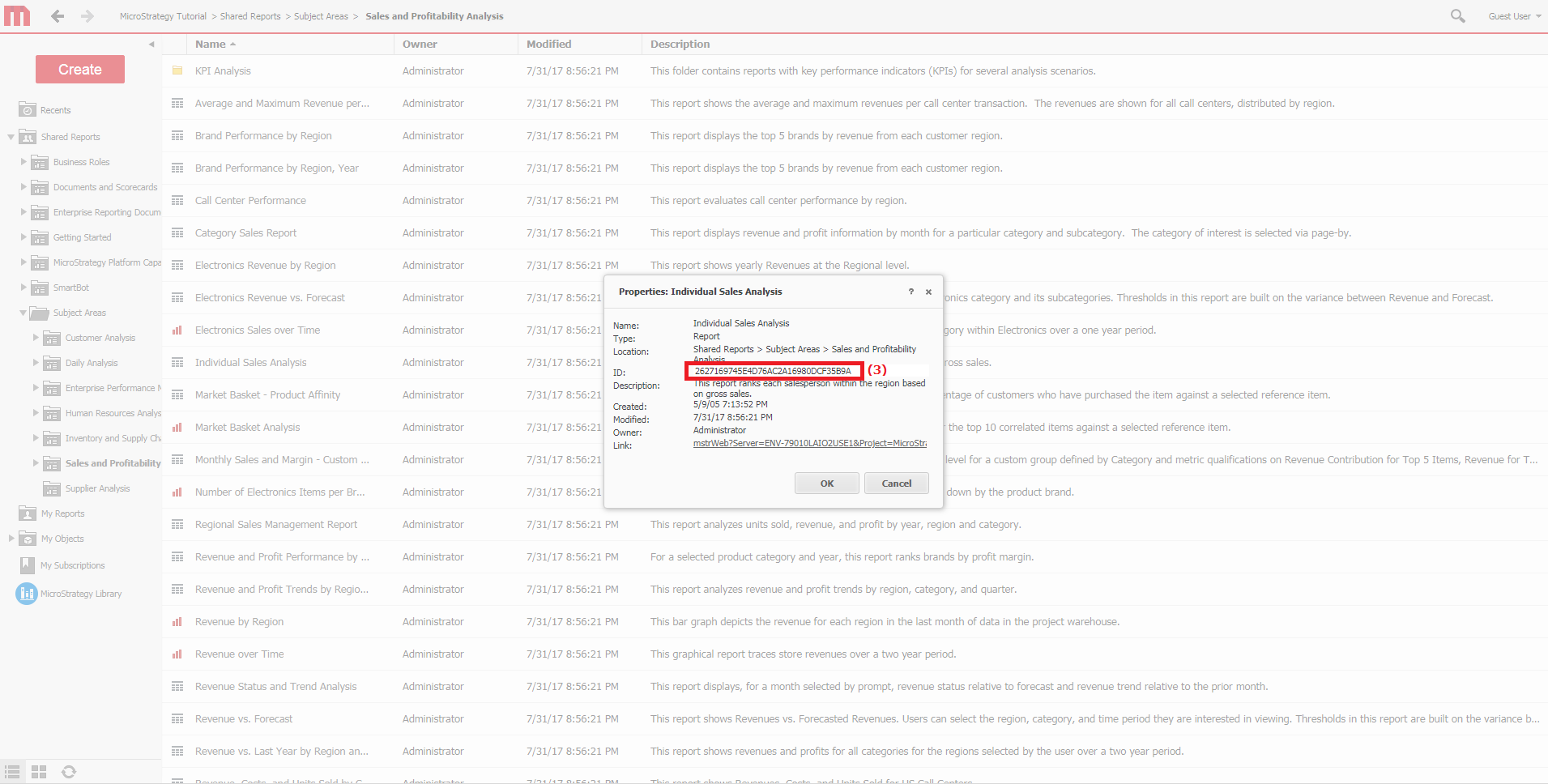Viewport: 1548px width, 784px height.
Task: Sort by the Modified column header
Action: [548, 45]
